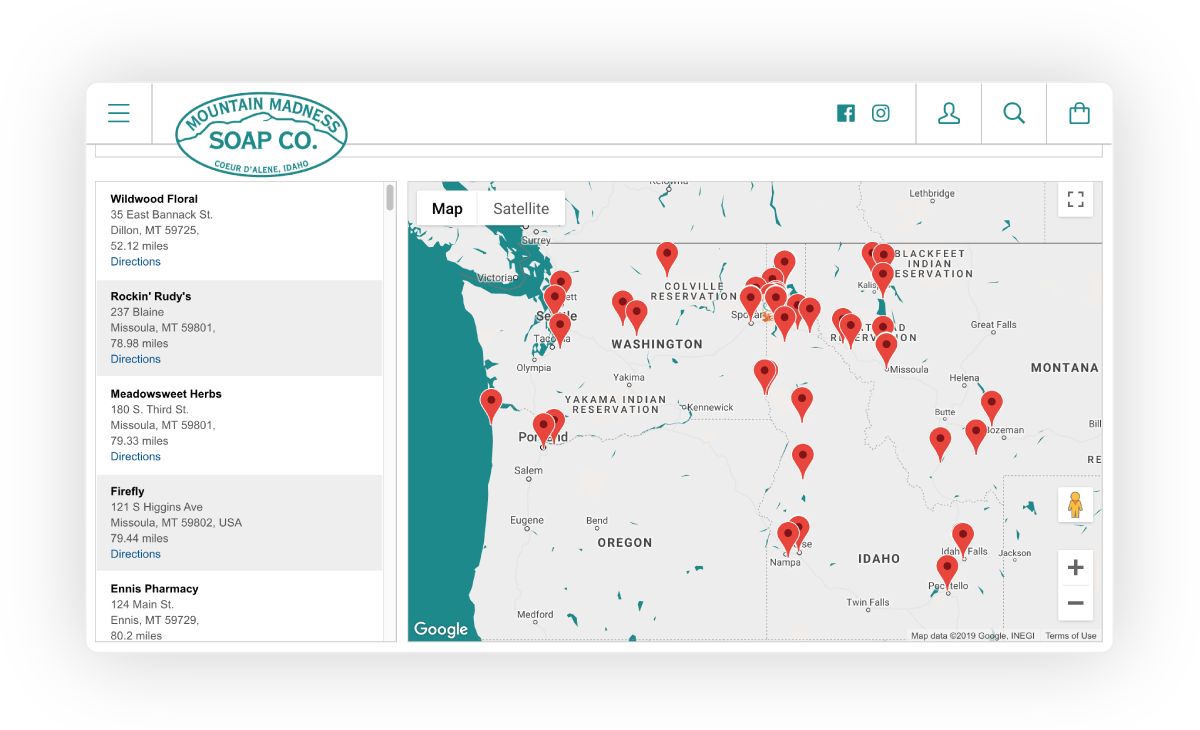Switch to Satellite view tab
This screenshot has width=1200, height=730.
tap(521, 208)
